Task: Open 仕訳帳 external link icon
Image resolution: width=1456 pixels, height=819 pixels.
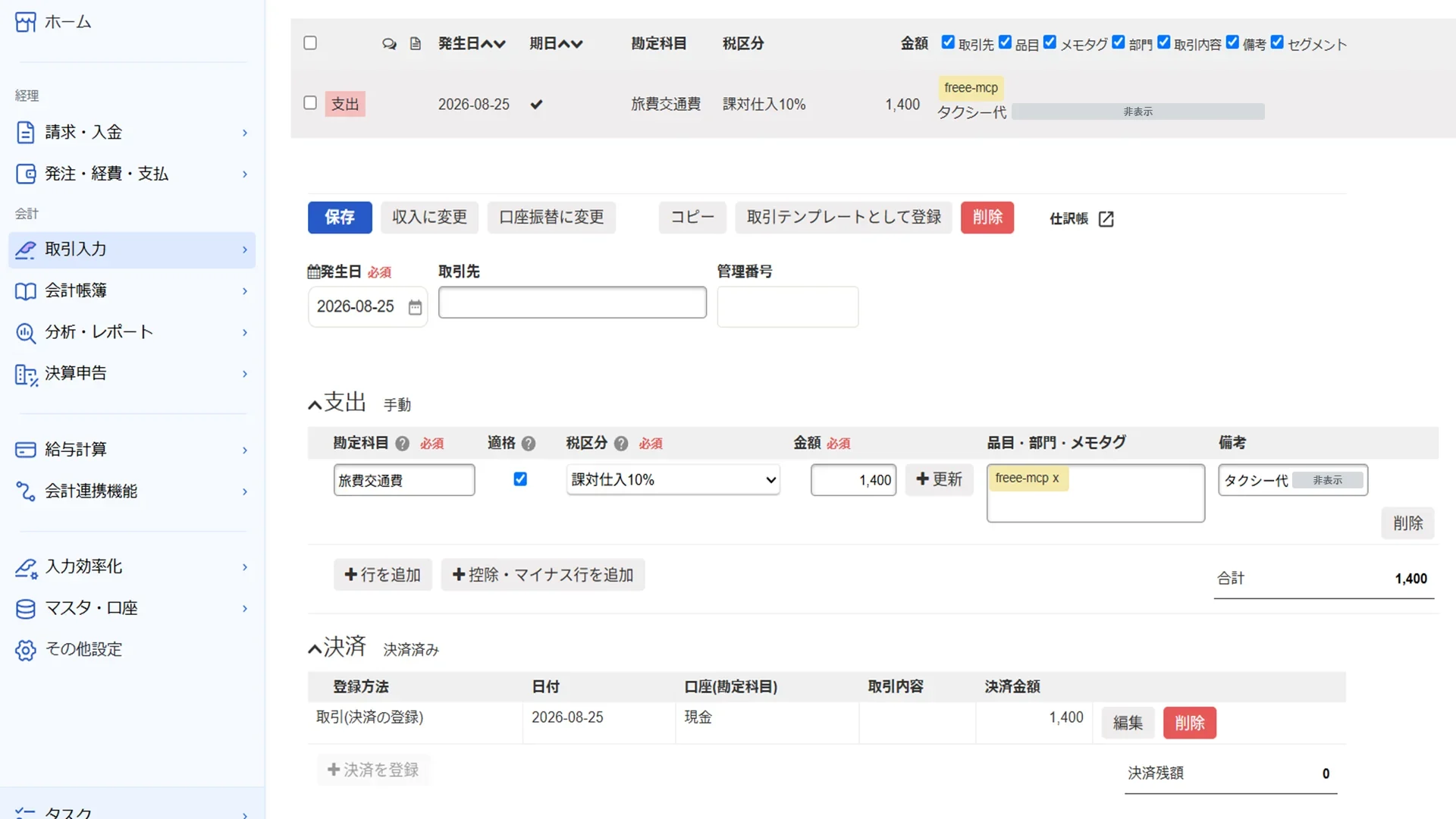Action: [x=1106, y=219]
